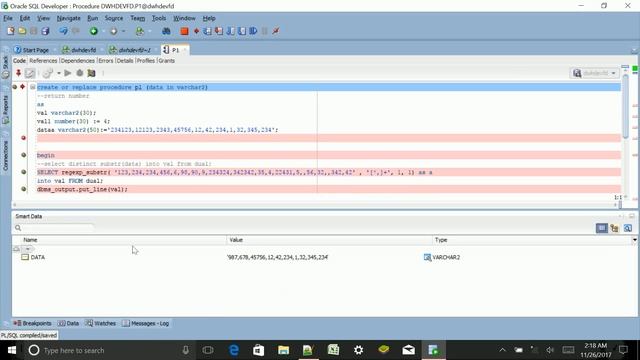Click the binoculars Find DB Object icon
The height and width of the screenshot is (360, 640).
click(166, 31)
